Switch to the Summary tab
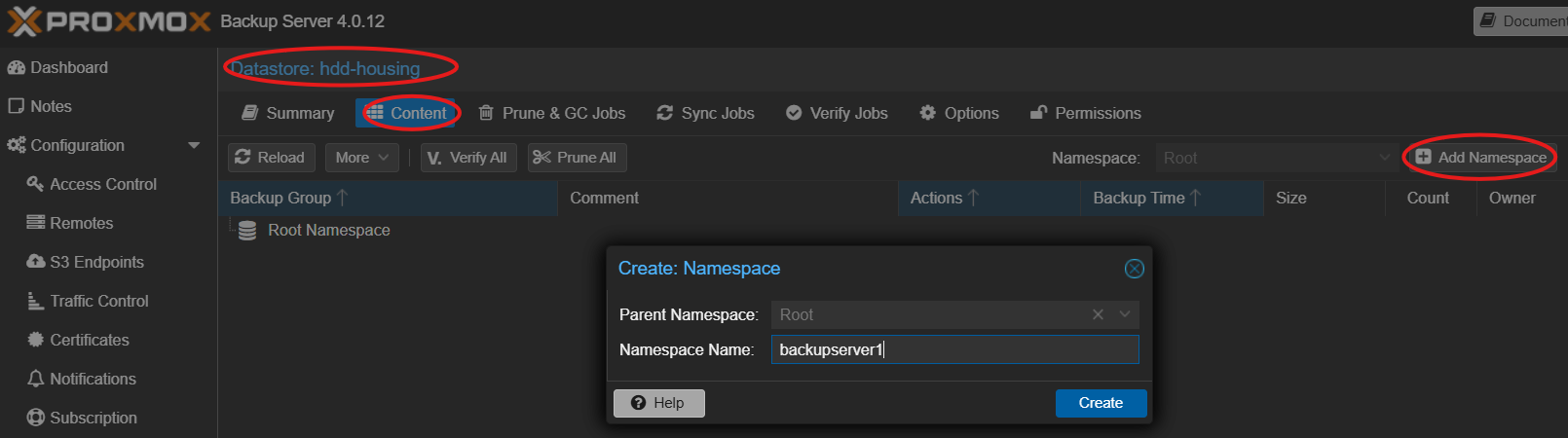This screenshot has height=438, width=1568. pos(288,113)
